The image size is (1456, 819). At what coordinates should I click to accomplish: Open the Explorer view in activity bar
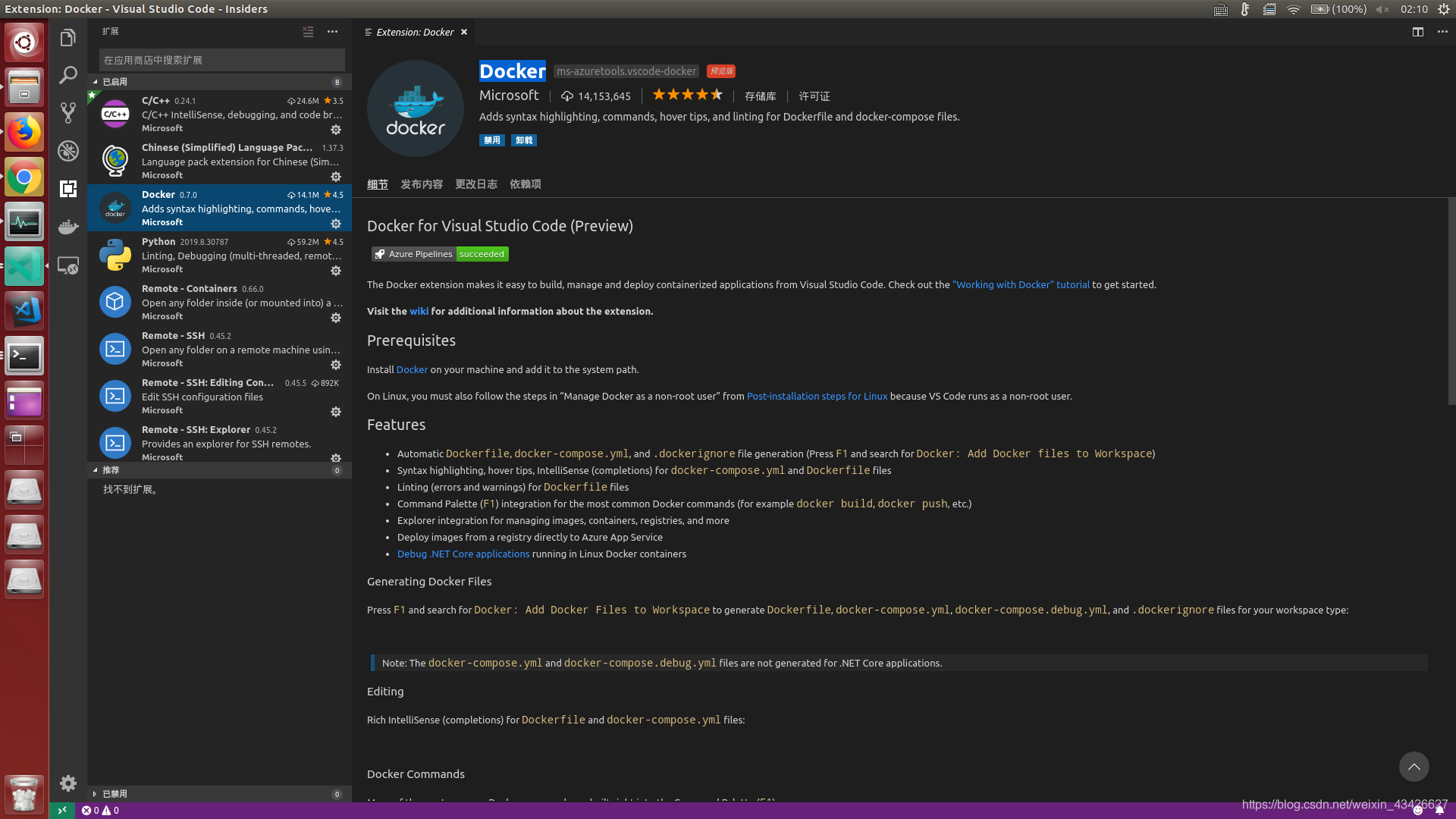[x=68, y=38]
